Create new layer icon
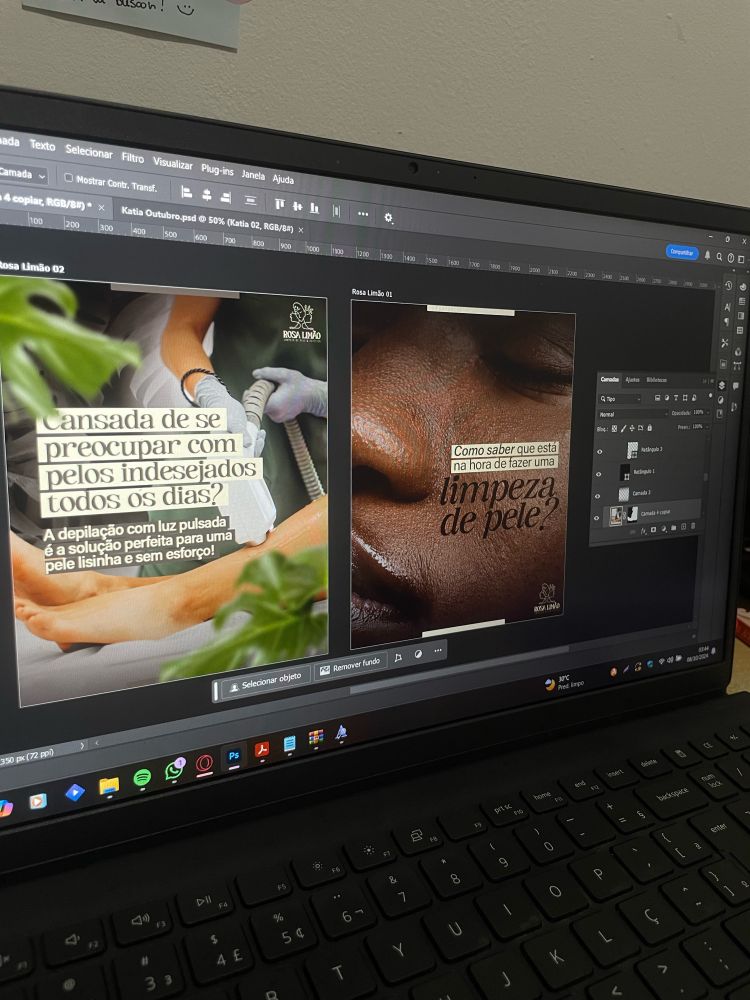 [x=683, y=527]
